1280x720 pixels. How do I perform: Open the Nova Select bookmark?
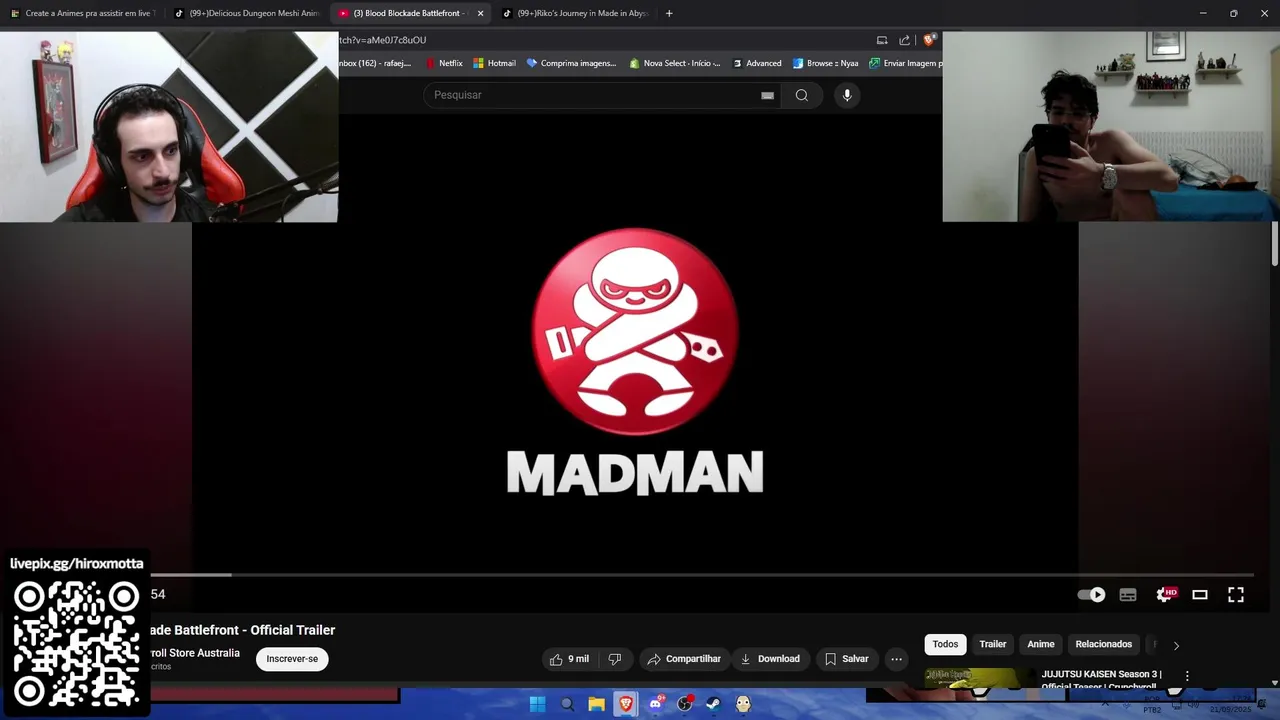pyautogui.click(x=675, y=63)
